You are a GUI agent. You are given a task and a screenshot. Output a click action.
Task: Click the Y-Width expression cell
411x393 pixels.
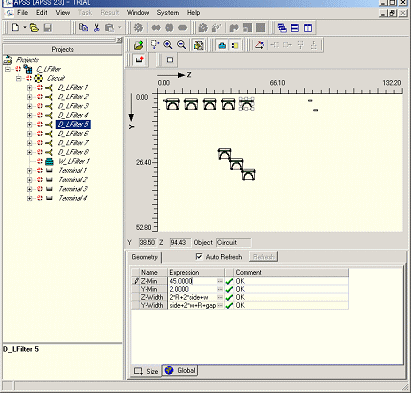click(x=192, y=305)
